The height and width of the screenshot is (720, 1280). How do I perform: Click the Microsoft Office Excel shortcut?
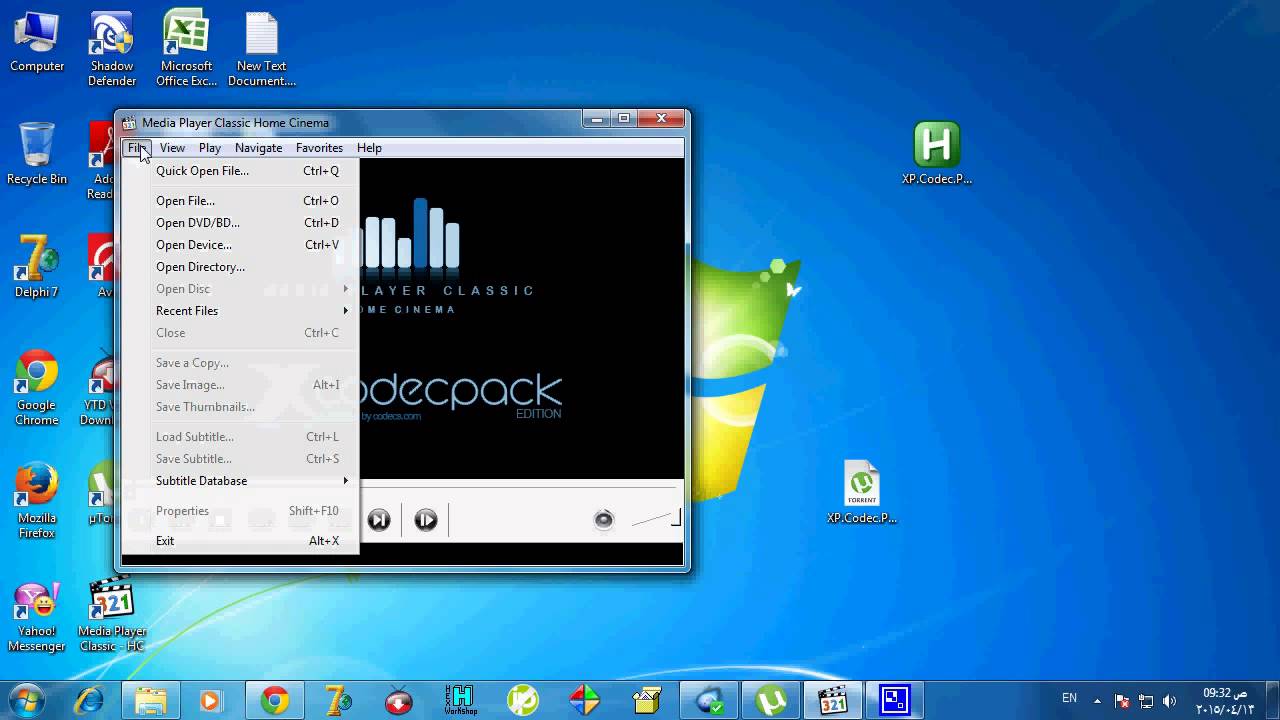186,49
